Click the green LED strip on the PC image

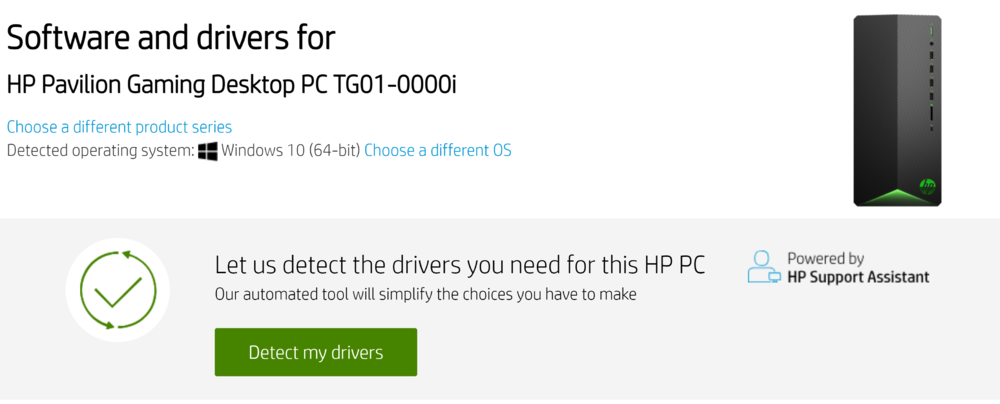coord(897,196)
